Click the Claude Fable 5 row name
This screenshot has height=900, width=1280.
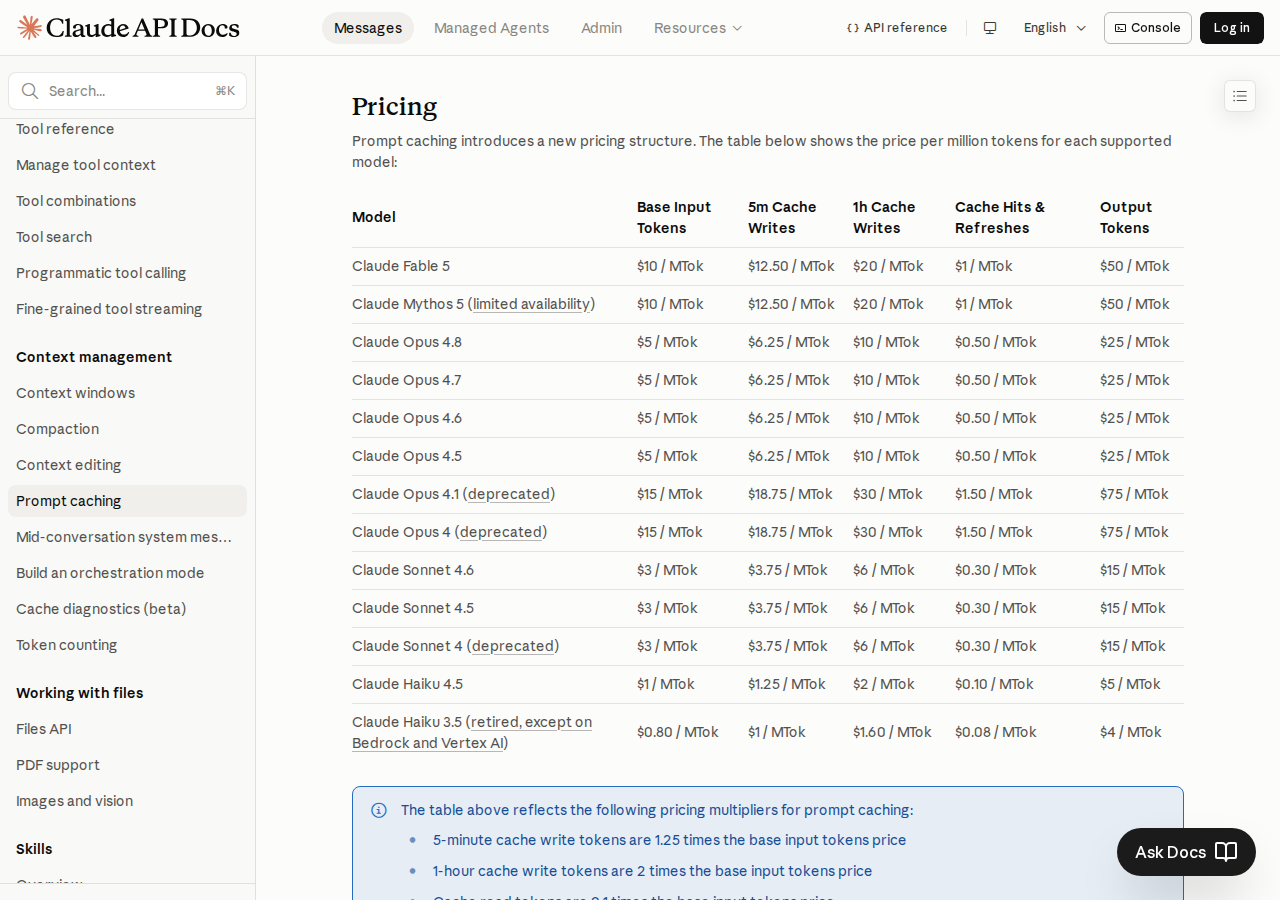[401, 266]
